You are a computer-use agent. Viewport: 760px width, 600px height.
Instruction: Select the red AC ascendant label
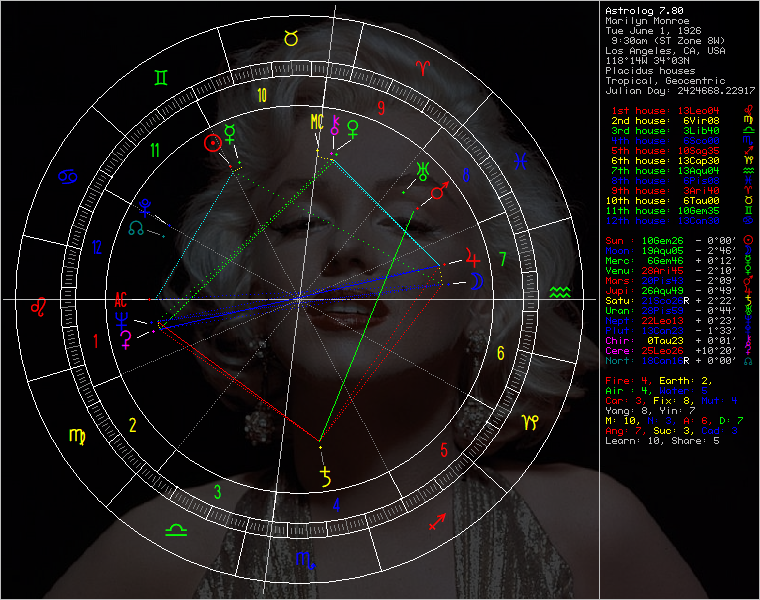[121, 298]
